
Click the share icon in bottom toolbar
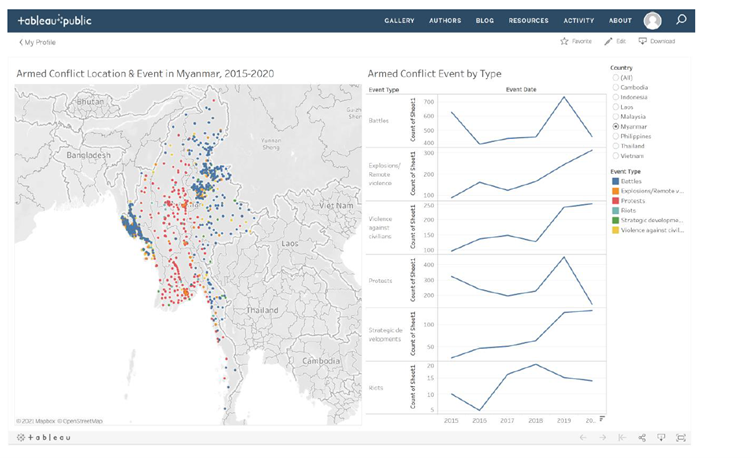(x=641, y=438)
